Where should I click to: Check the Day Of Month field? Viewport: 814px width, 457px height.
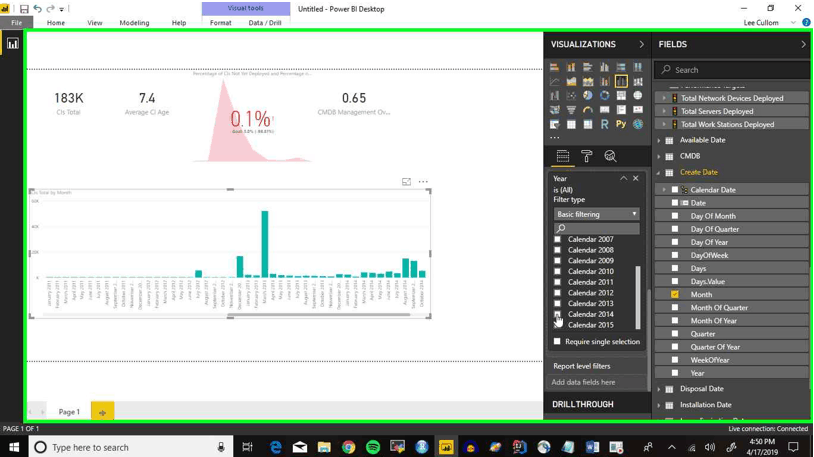pos(675,216)
